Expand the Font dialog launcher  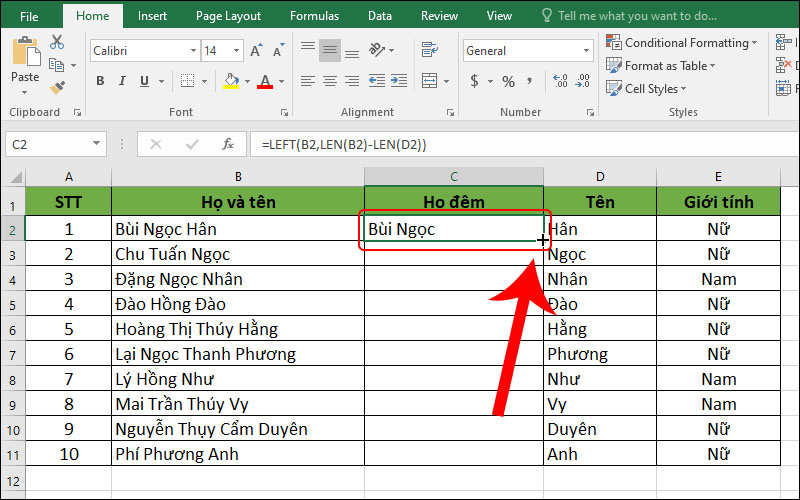[x=284, y=113]
